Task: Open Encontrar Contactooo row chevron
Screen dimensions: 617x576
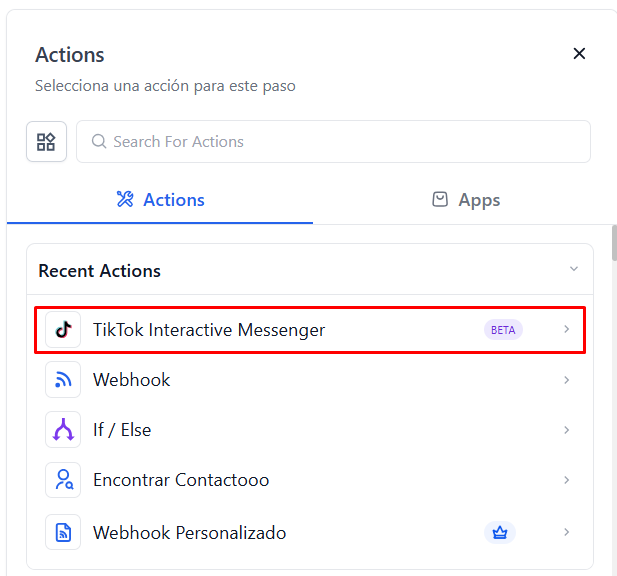Action: [566, 480]
